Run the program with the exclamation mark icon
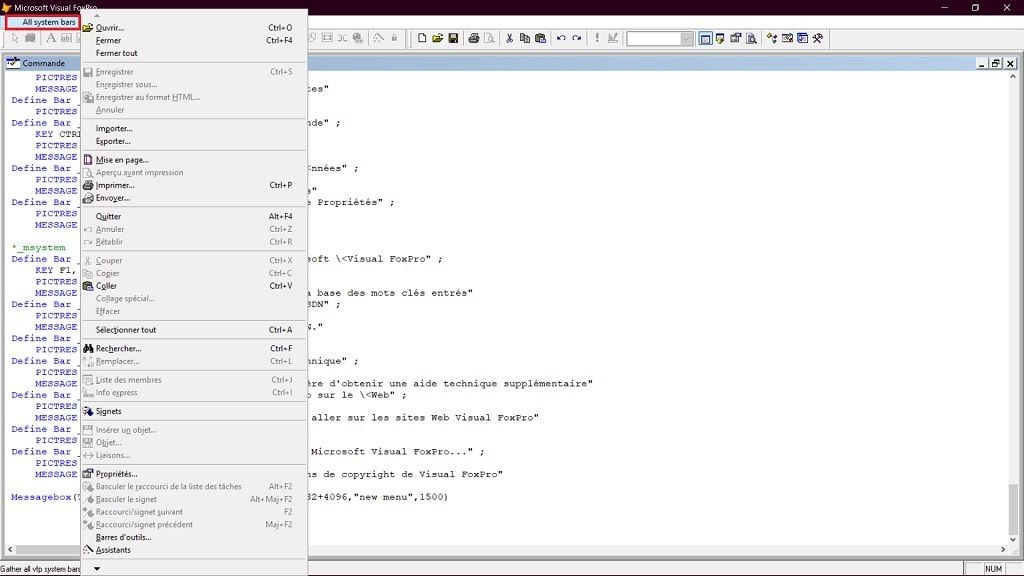This screenshot has width=1024, height=576. pyautogui.click(x=597, y=38)
